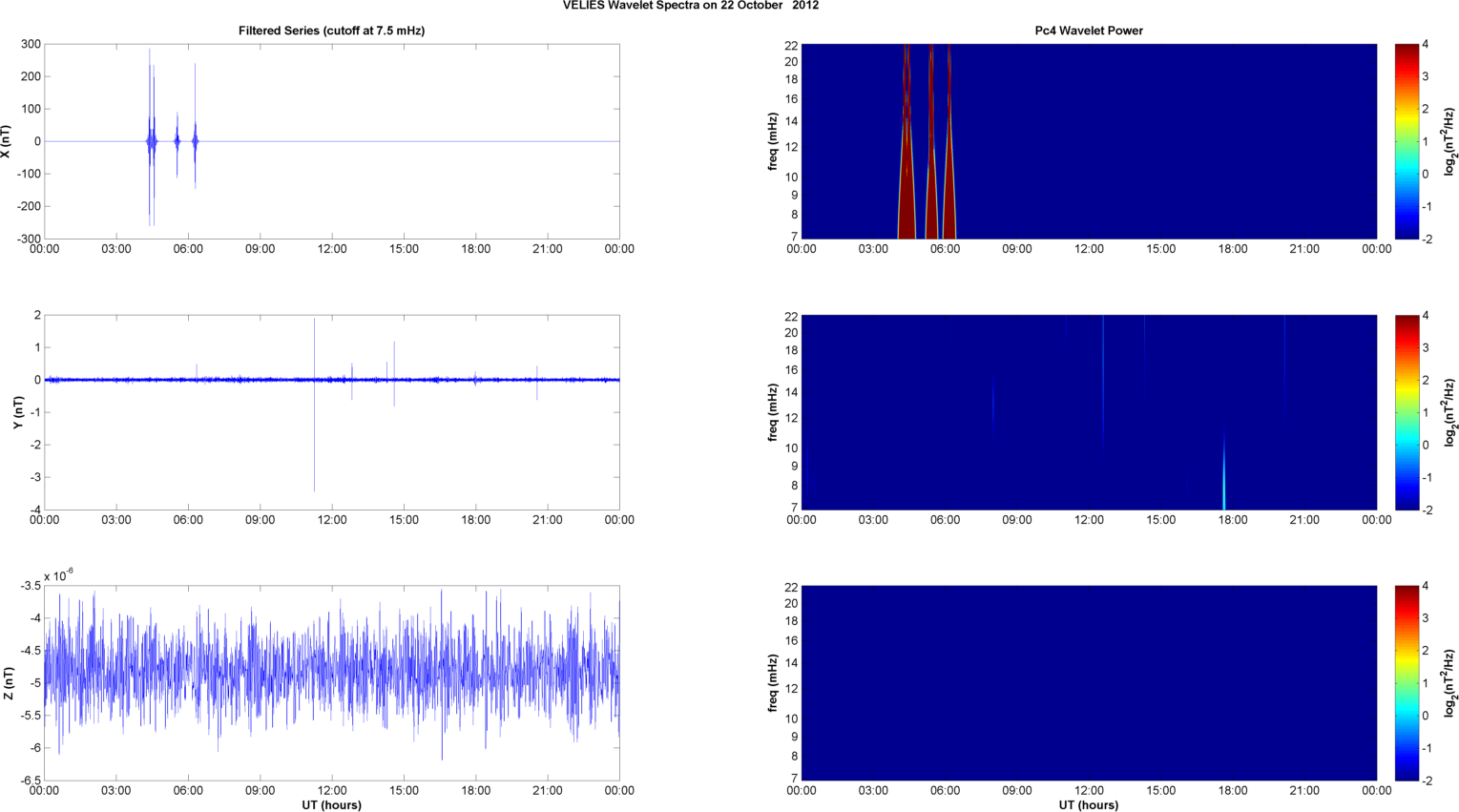Click inside the bottom wavelet power plot
The width and height of the screenshot is (1459, 812).
pos(1088,683)
